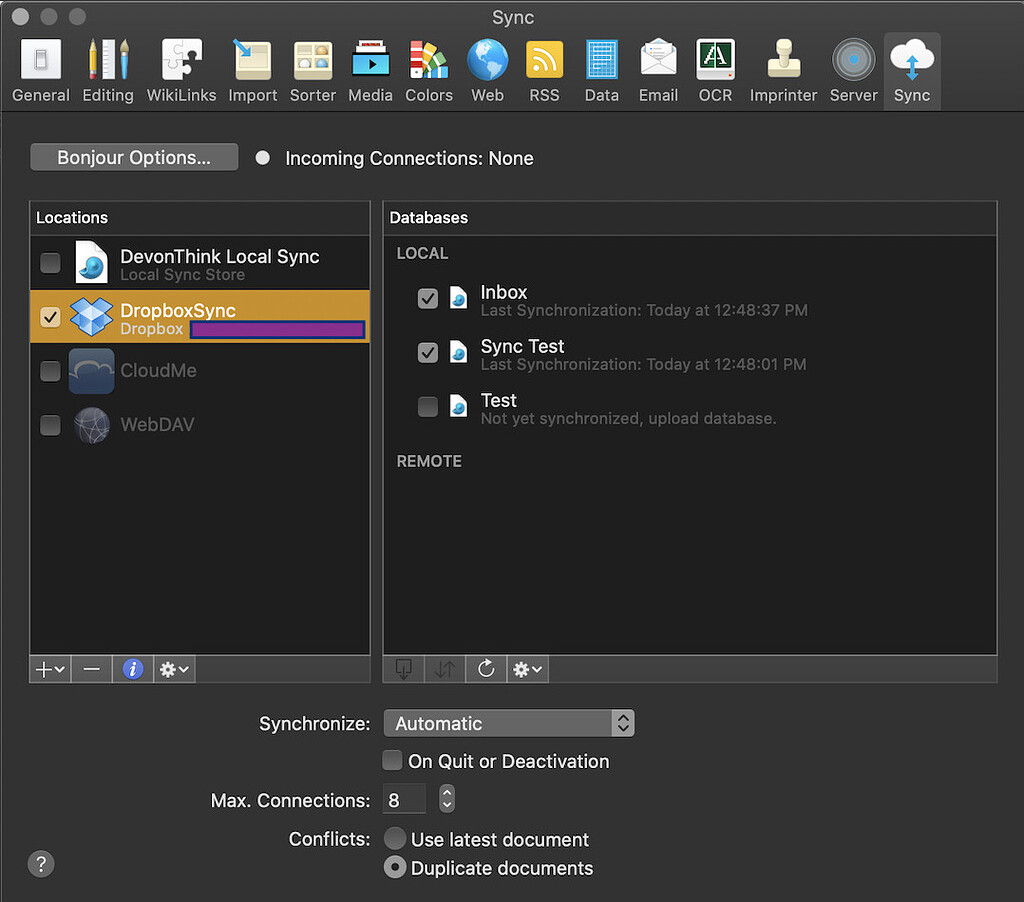This screenshot has height=902, width=1024.
Task: Enable syncing for the Test database
Action: 428,407
